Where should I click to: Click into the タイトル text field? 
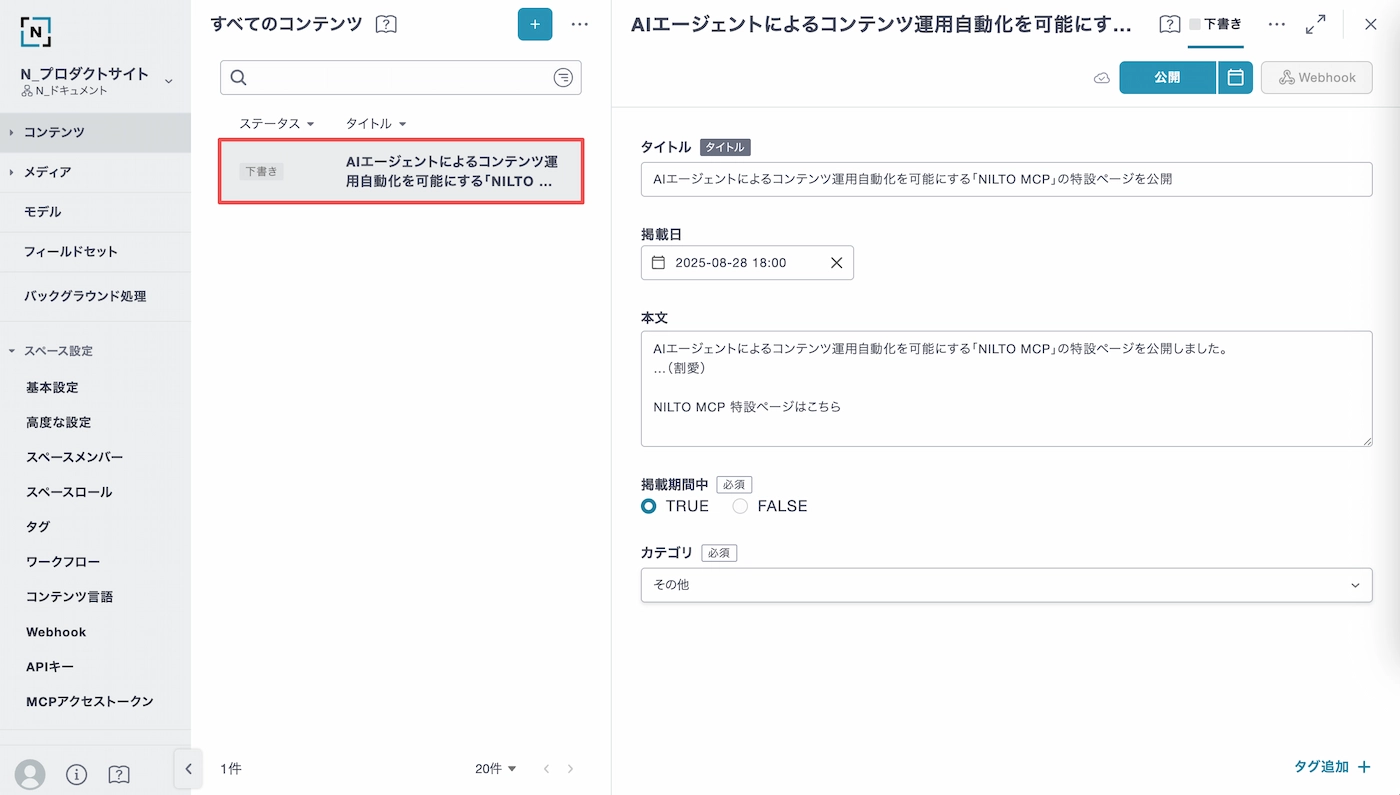tap(1006, 179)
